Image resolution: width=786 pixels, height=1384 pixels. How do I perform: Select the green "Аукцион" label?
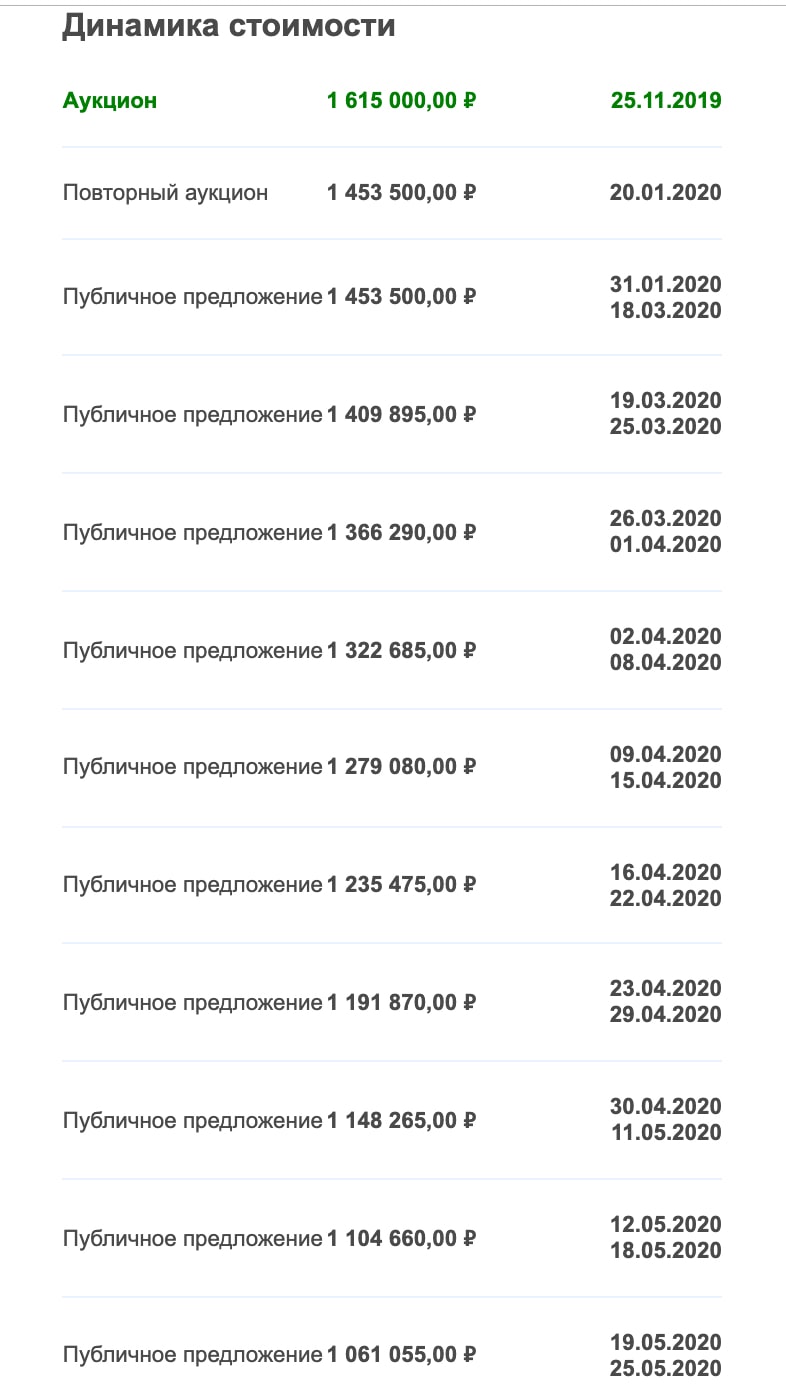110,101
